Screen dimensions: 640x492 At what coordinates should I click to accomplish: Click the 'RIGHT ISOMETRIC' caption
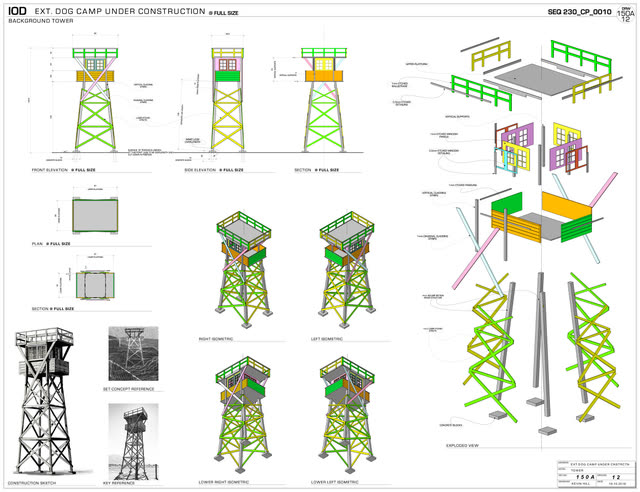click(216, 339)
